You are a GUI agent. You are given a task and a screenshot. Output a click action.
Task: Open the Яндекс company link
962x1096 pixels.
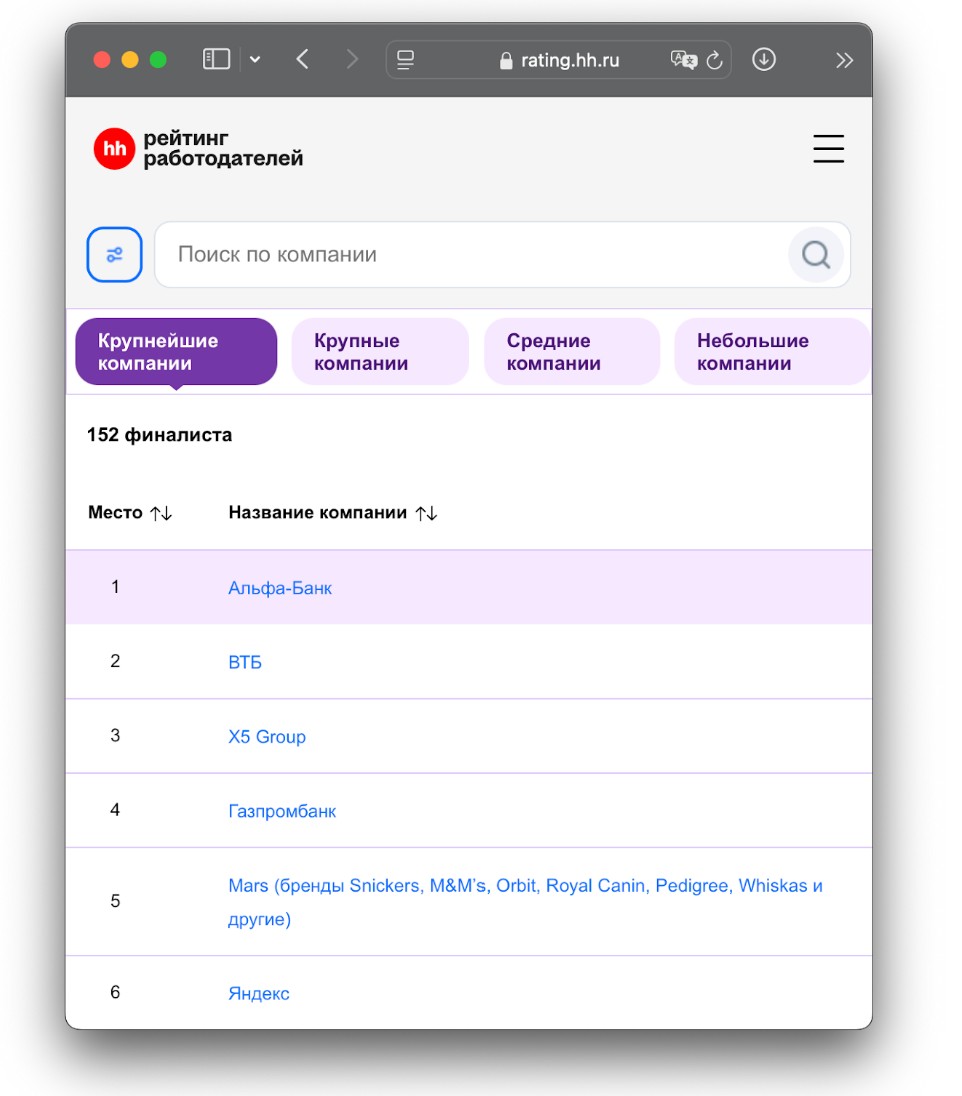click(x=259, y=993)
